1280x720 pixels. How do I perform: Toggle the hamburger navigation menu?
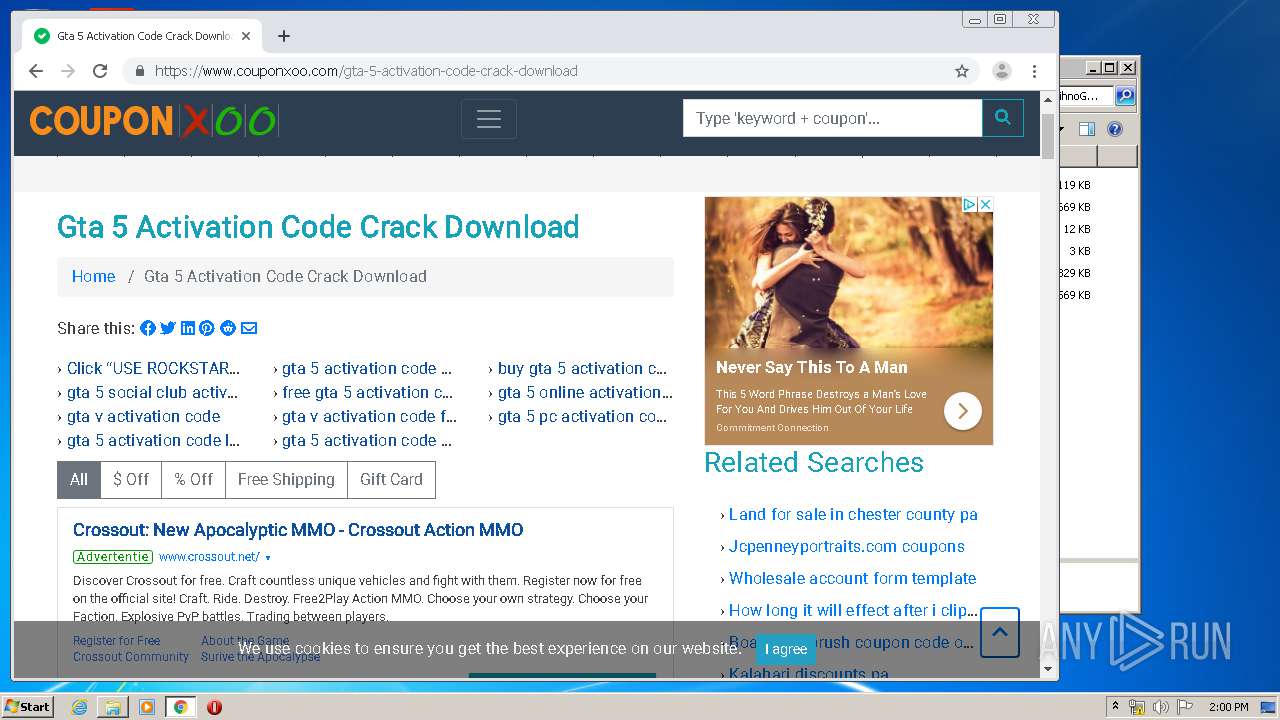click(x=489, y=119)
